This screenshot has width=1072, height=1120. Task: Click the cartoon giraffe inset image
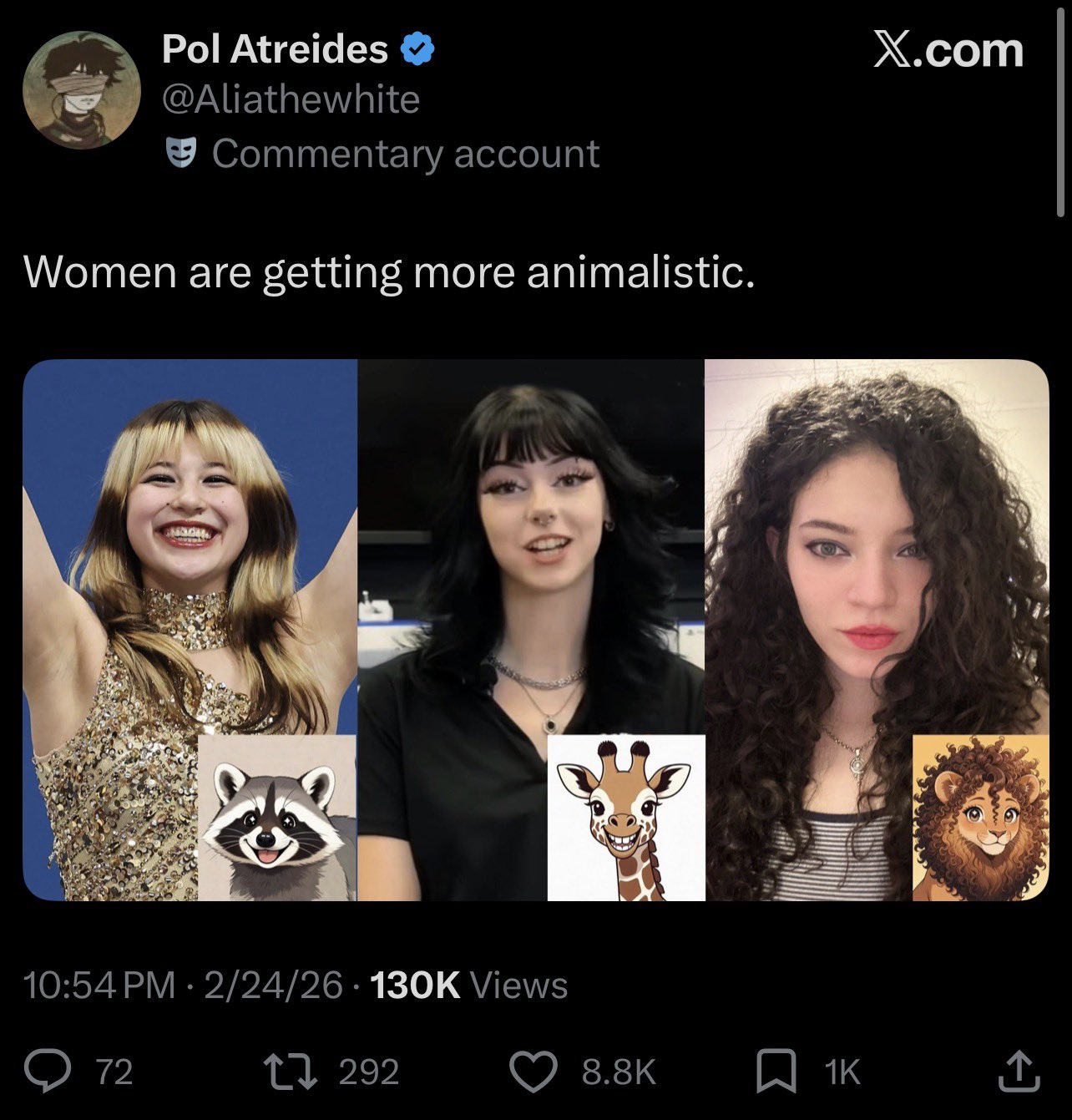pyautogui.click(x=626, y=818)
